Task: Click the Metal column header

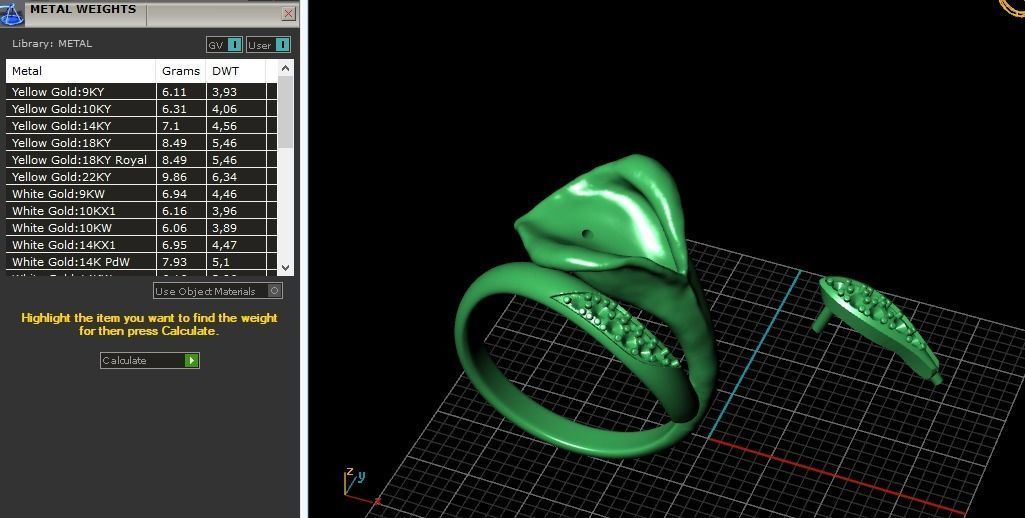Action: tap(80, 71)
